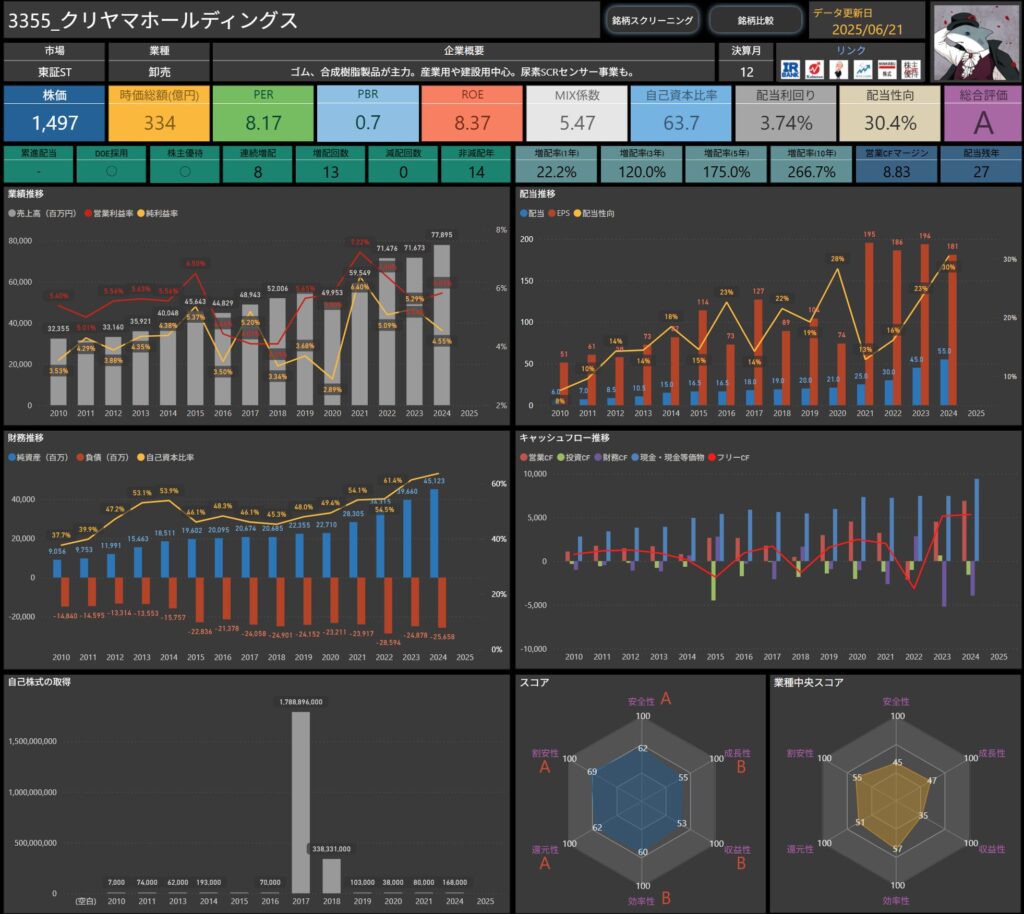1024x914 pixels.
Task: Click the 投資CF legend entry
Action: tap(573, 458)
